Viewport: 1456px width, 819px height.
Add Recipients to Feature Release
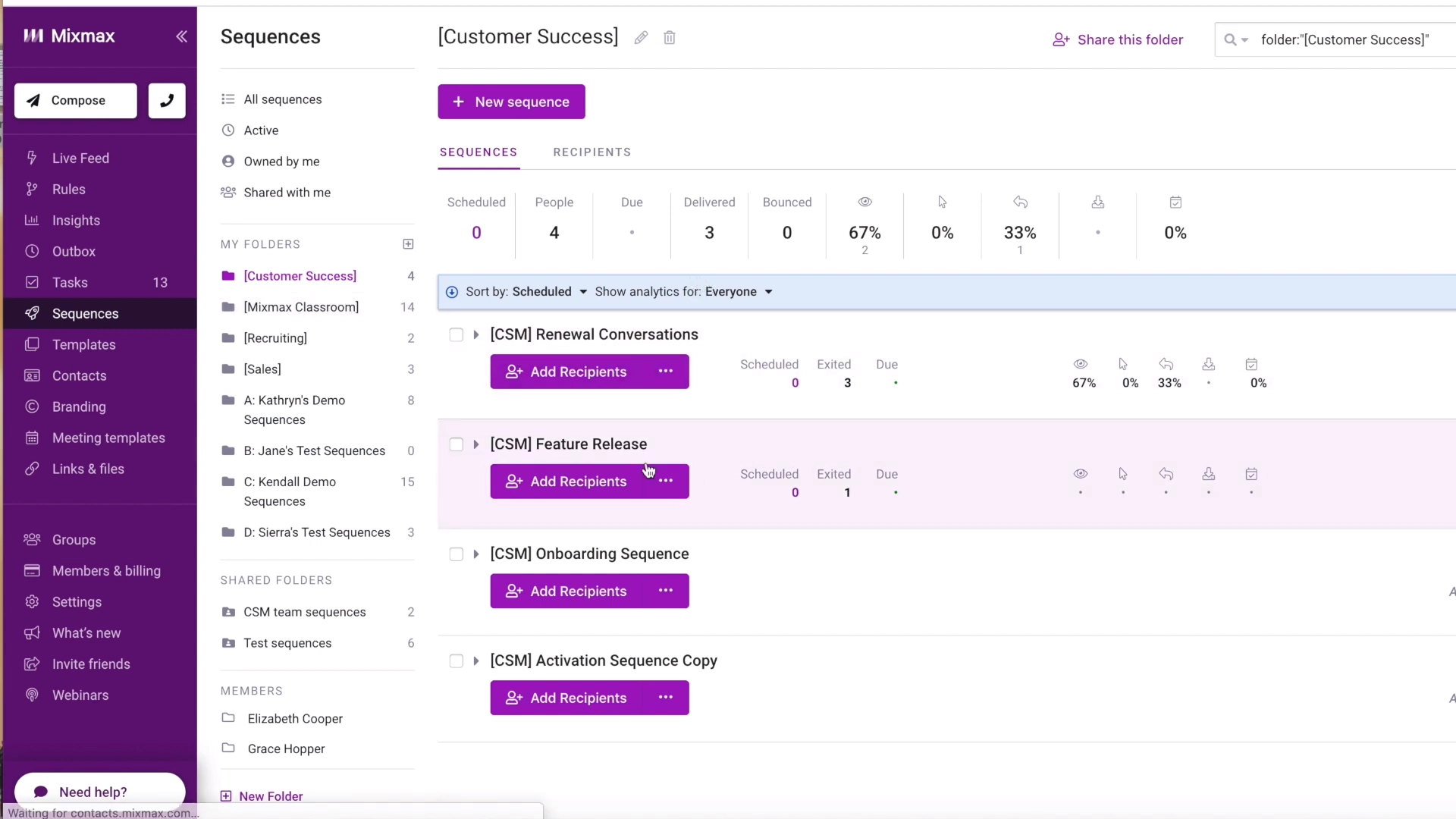point(567,482)
